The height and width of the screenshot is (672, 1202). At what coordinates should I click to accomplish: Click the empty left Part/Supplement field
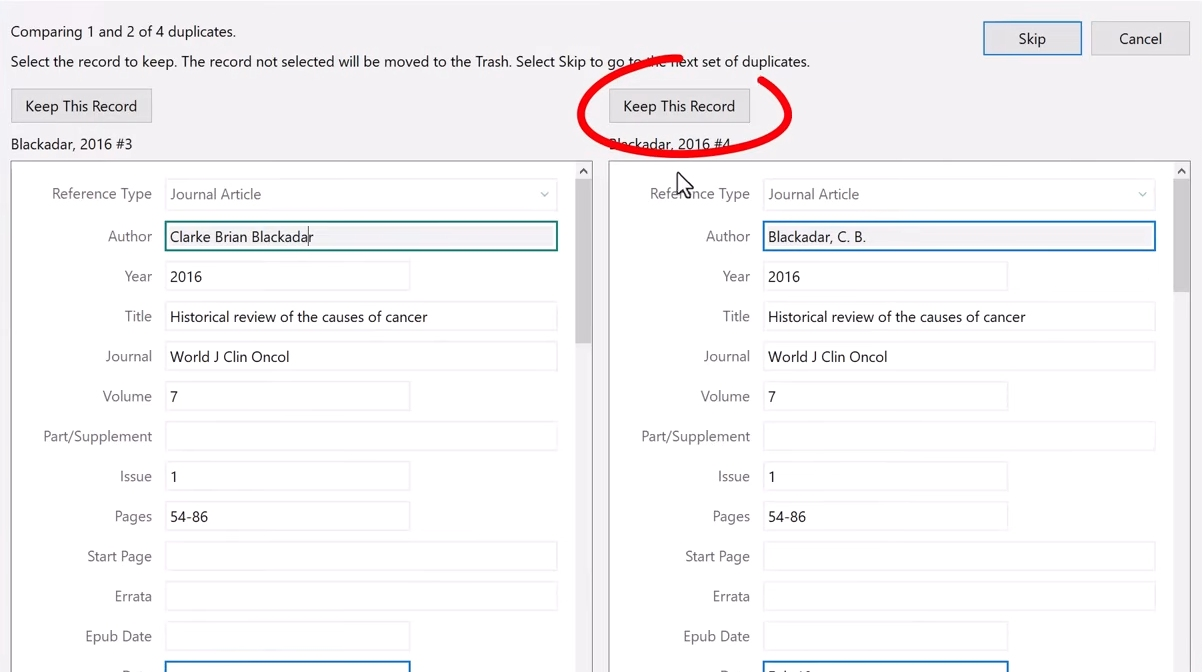pos(360,437)
